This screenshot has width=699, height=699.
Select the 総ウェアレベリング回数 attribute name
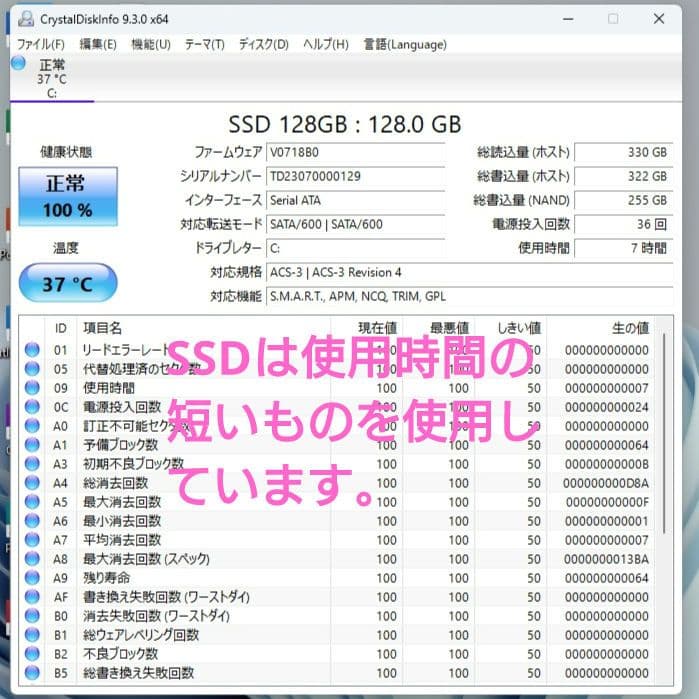[x=141, y=635]
